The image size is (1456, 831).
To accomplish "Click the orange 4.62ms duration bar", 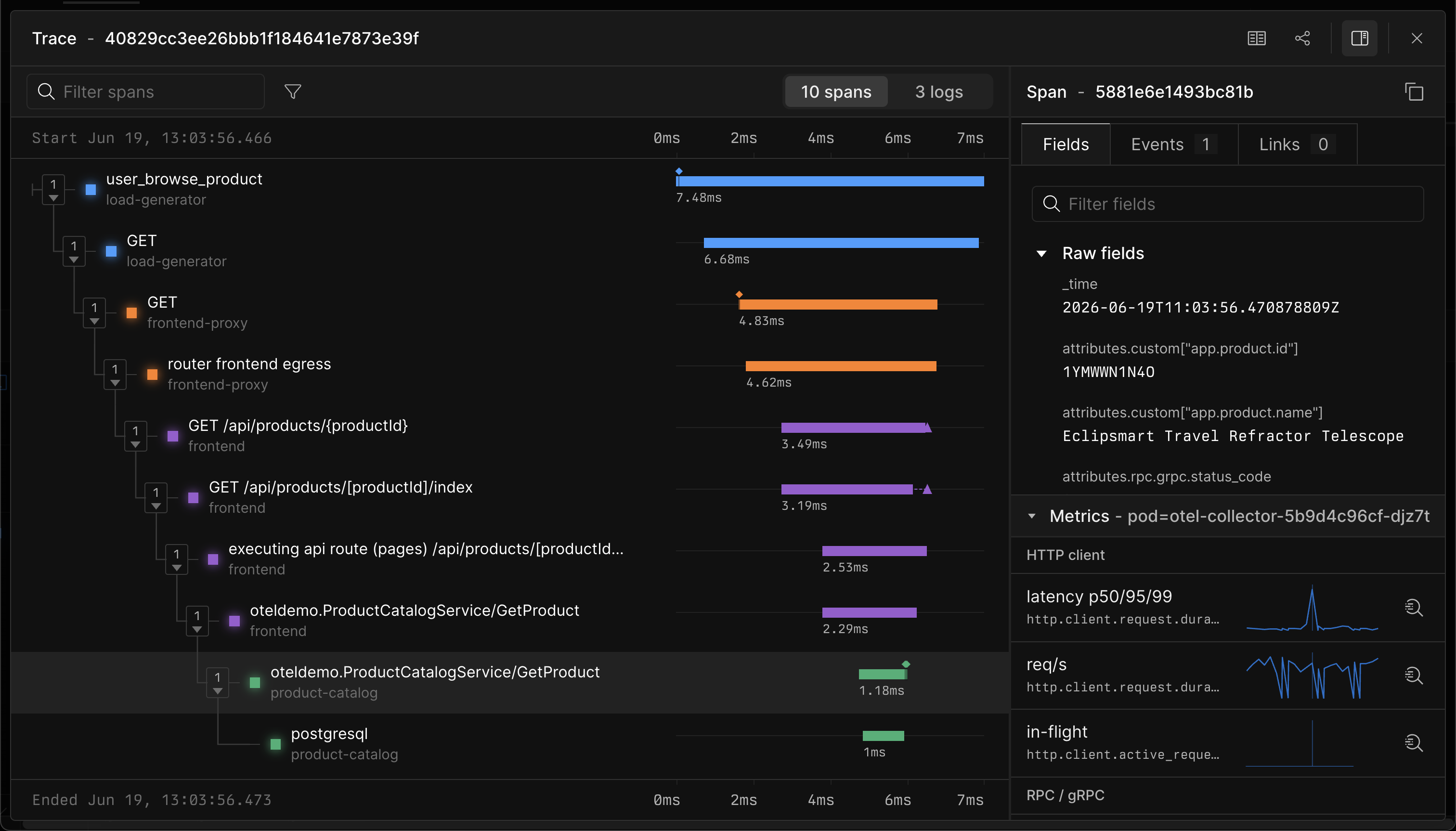I will (x=841, y=366).
